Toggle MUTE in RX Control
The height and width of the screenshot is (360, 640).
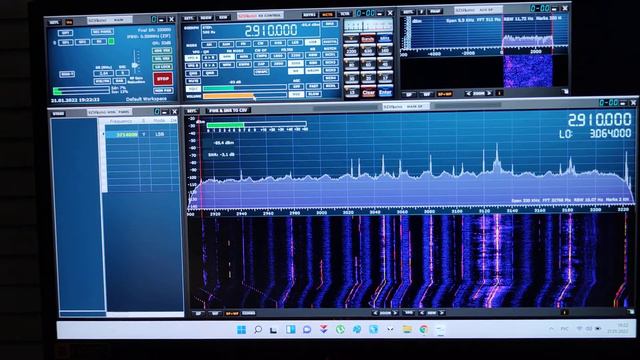coord(193,81)
